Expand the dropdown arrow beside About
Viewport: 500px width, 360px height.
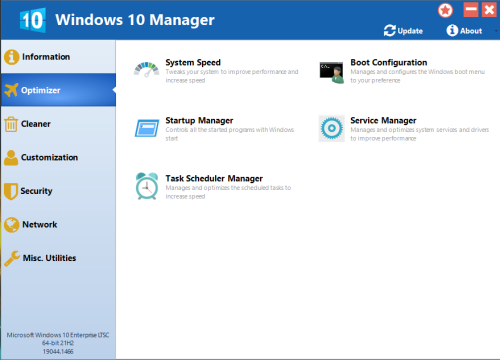point(496,31)
